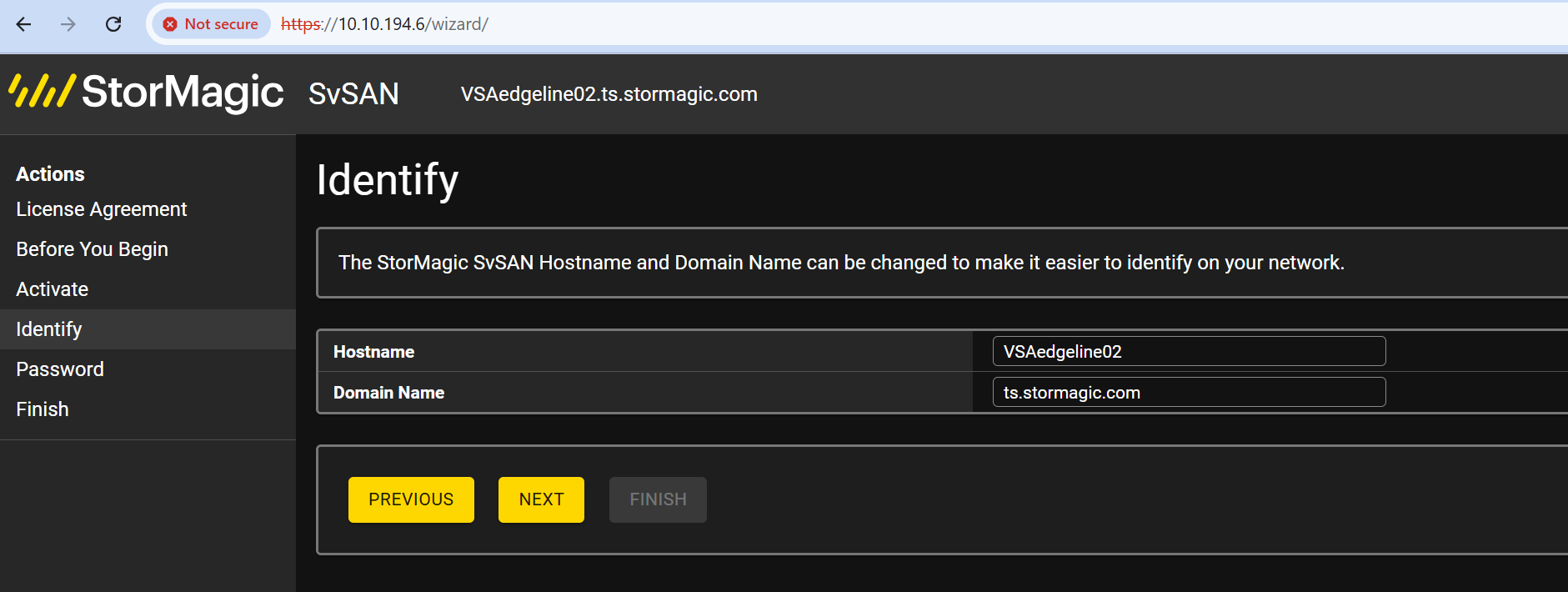Reload the wizard page

pyautogui.click(x=113, y=24)
